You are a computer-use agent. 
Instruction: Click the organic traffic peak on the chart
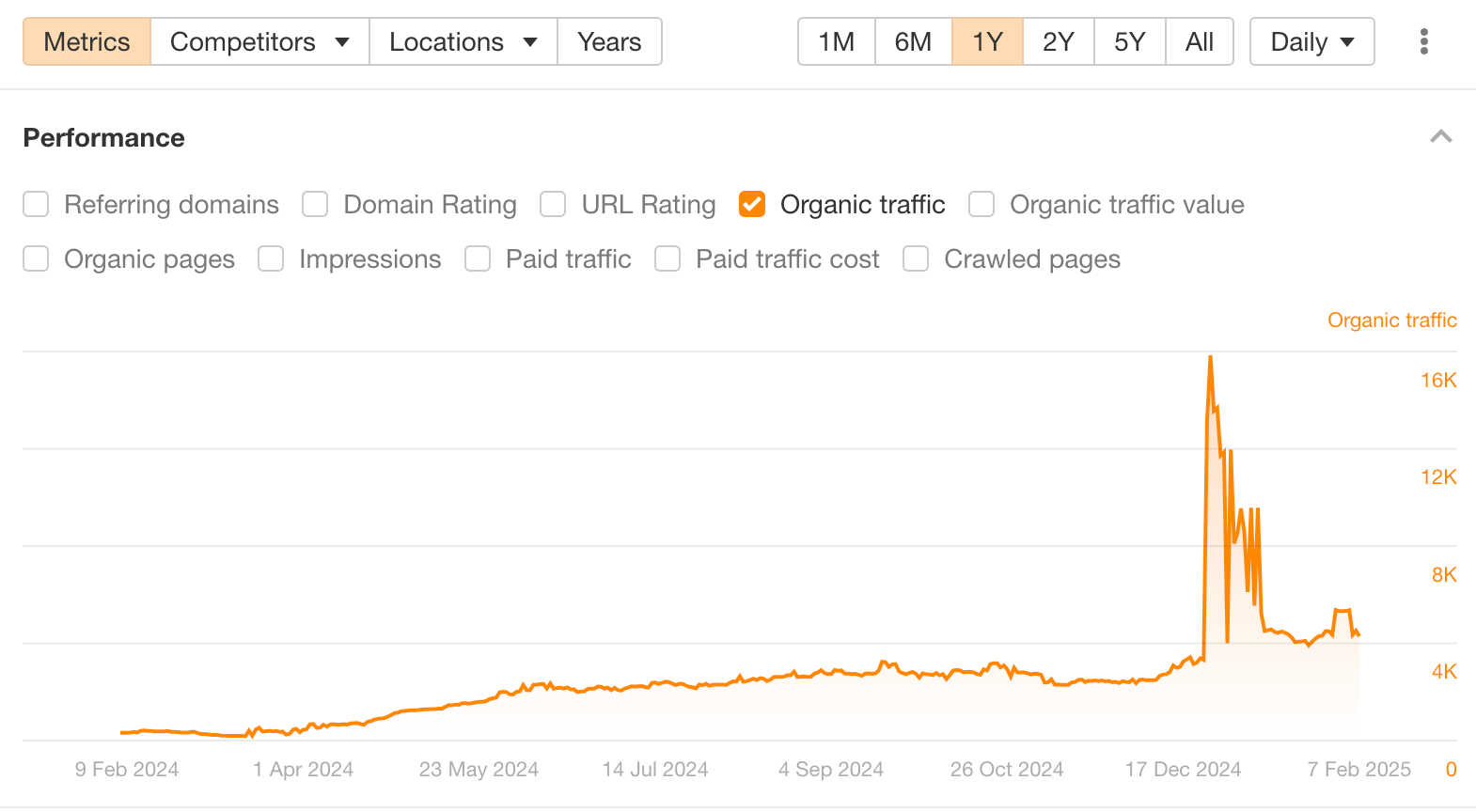click(x=1210, y=358)
